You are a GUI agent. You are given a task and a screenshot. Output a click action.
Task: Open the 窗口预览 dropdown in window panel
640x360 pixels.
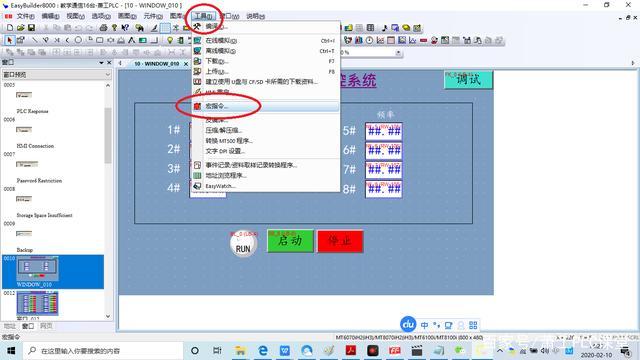point(56,75)
